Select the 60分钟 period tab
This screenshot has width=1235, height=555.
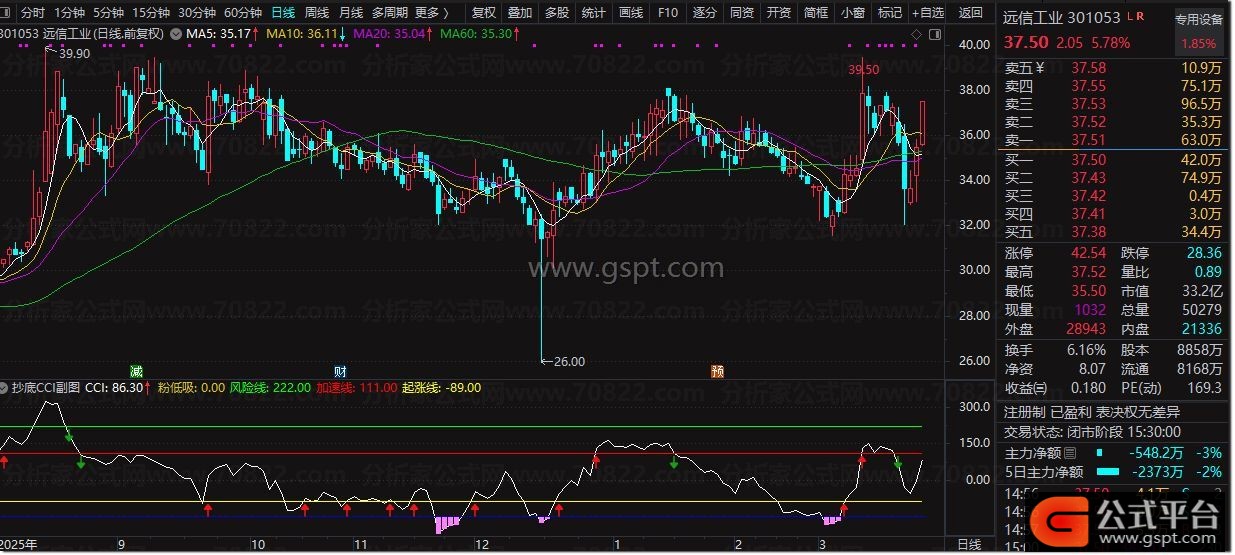[x=242, y=13]
